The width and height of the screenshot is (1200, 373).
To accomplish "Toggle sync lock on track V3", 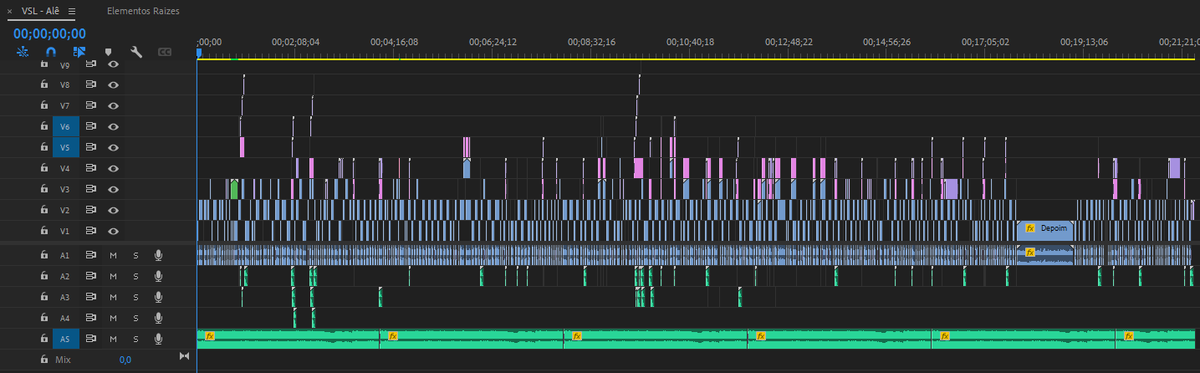I will point(91,189).
